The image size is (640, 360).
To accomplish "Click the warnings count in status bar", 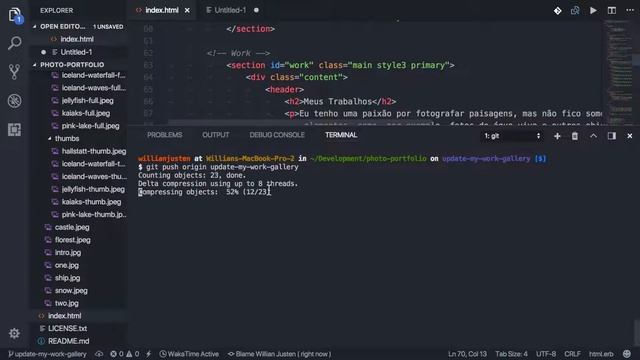I will tap(133, 354).
